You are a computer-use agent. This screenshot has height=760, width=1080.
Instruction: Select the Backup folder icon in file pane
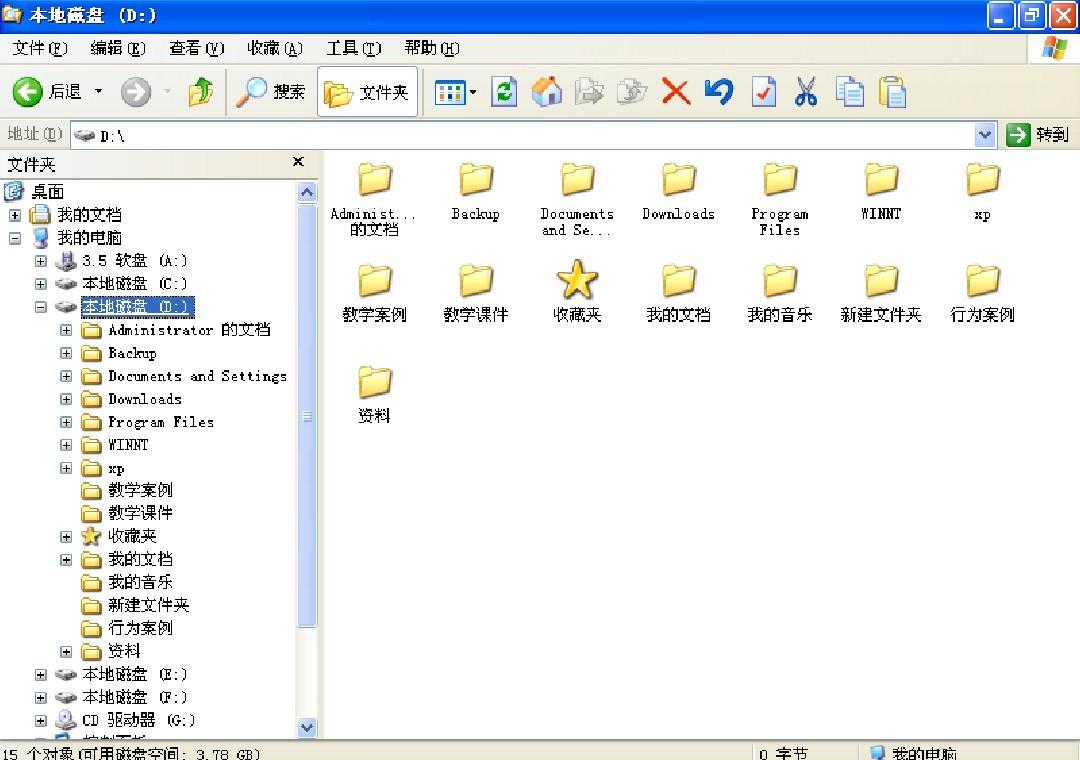tap(476, 181)
